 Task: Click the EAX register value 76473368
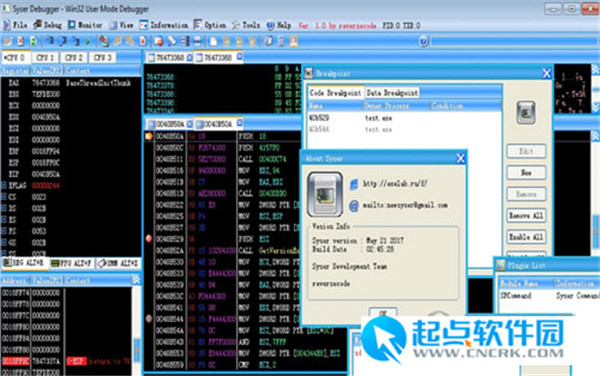46,83
